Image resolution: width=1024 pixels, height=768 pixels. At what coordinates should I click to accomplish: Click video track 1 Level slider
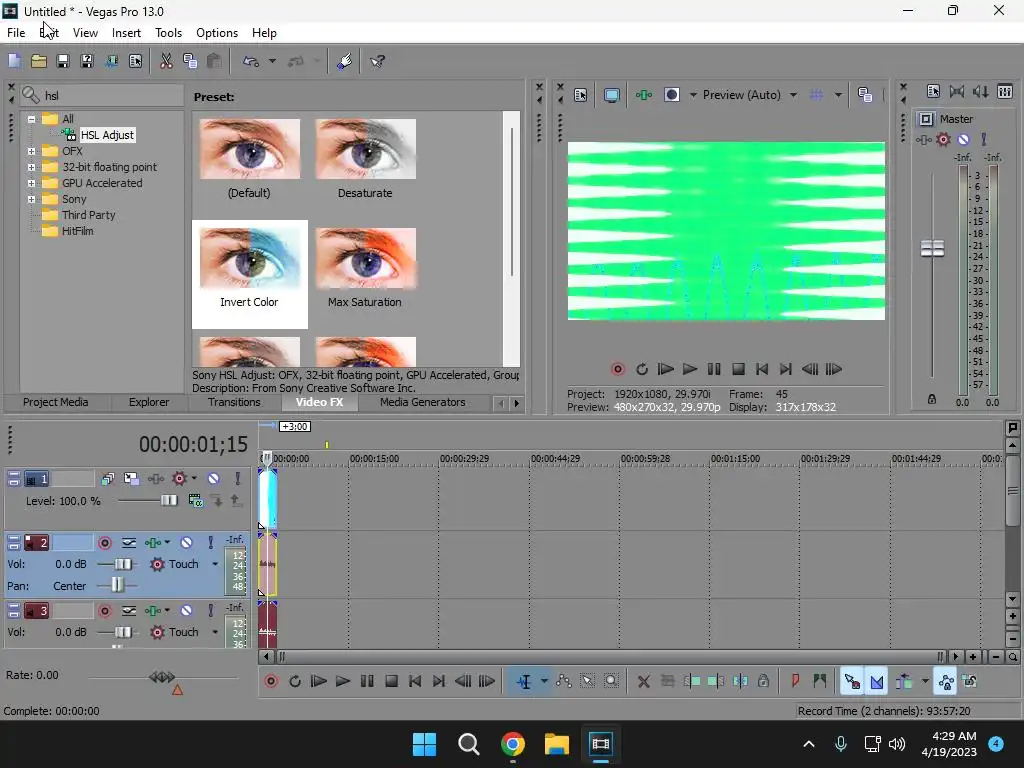168,501
